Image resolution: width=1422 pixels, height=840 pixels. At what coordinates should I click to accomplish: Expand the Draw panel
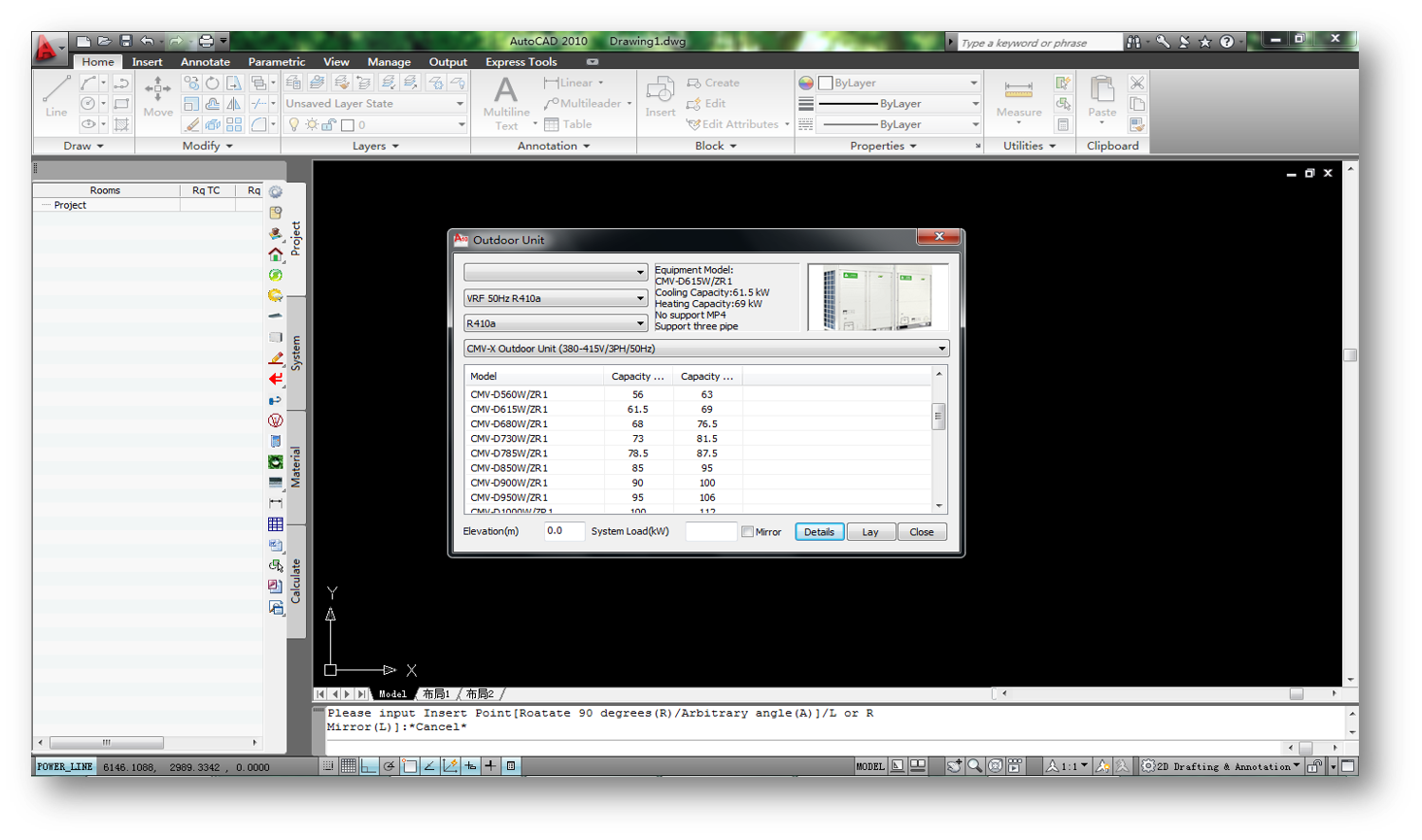point(84,146)
